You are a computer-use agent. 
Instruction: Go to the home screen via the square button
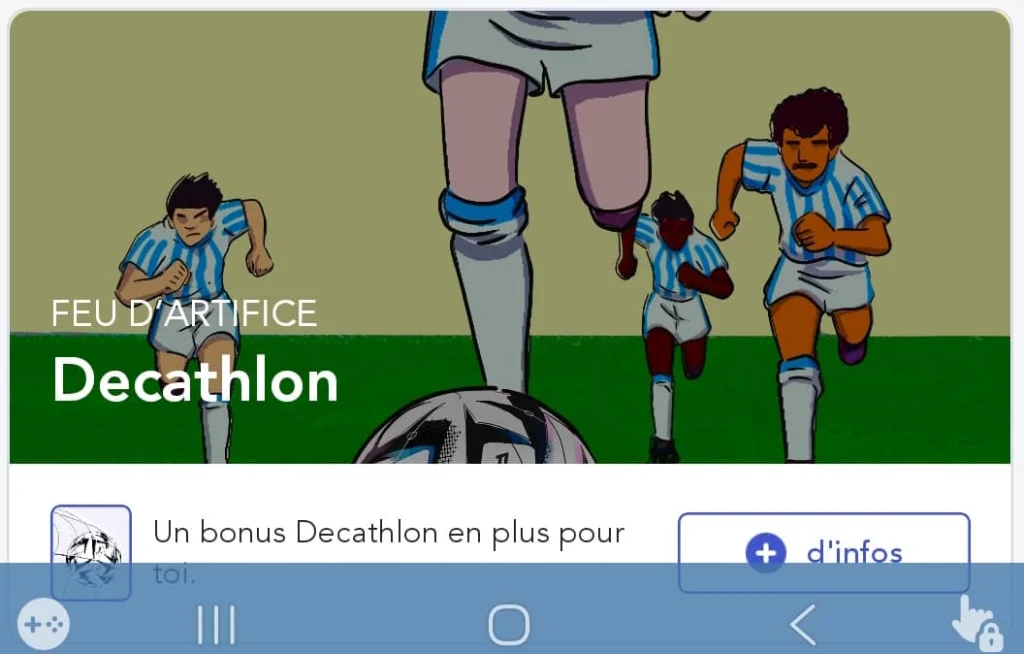[x=509, y=625]
